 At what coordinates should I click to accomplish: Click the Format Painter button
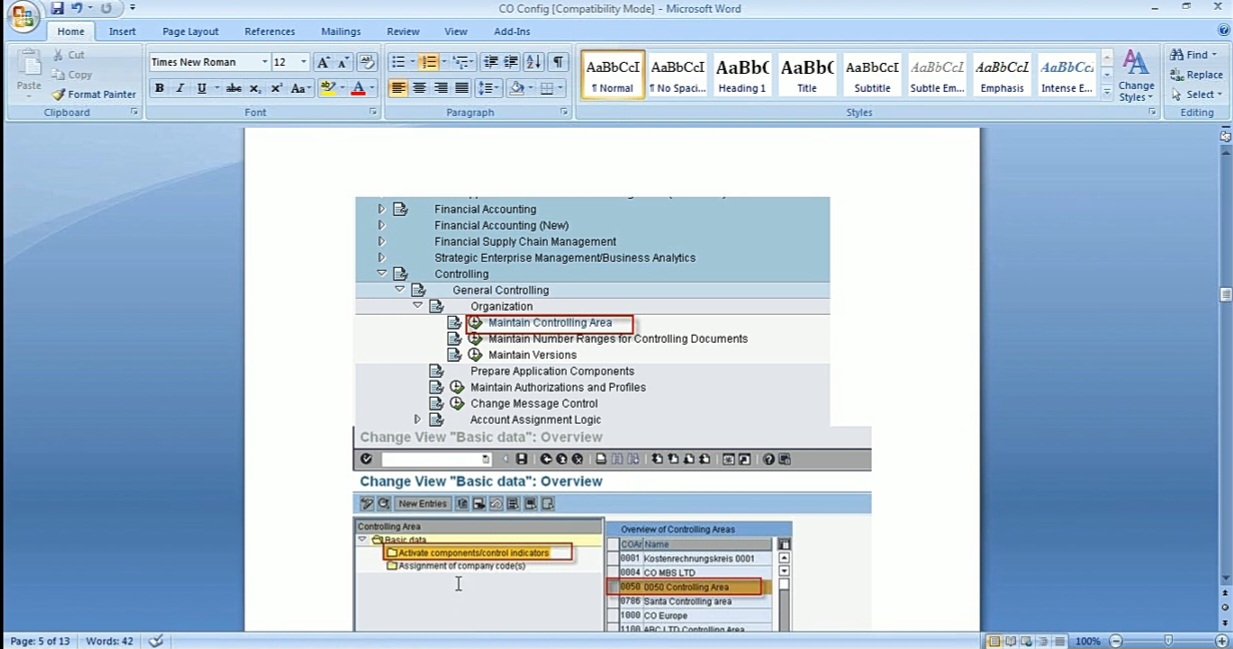(94, 94)
